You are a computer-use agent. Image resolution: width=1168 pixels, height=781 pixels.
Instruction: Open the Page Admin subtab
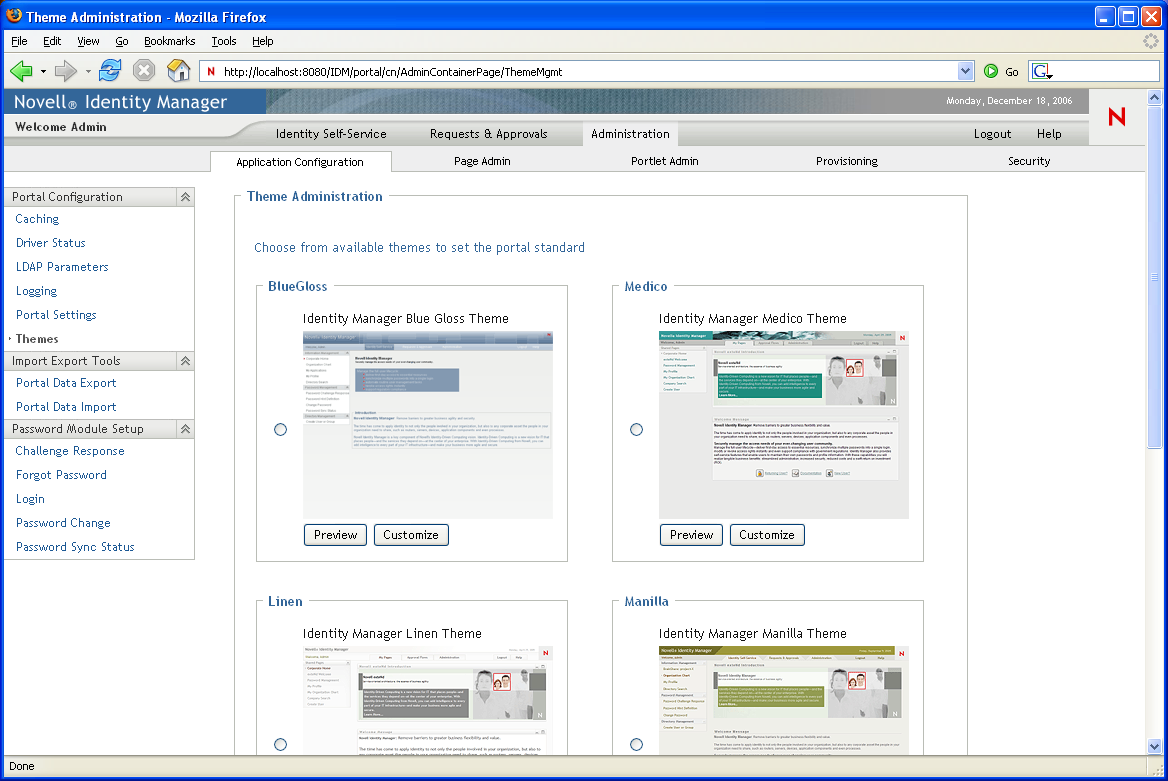tap(482, 161)
